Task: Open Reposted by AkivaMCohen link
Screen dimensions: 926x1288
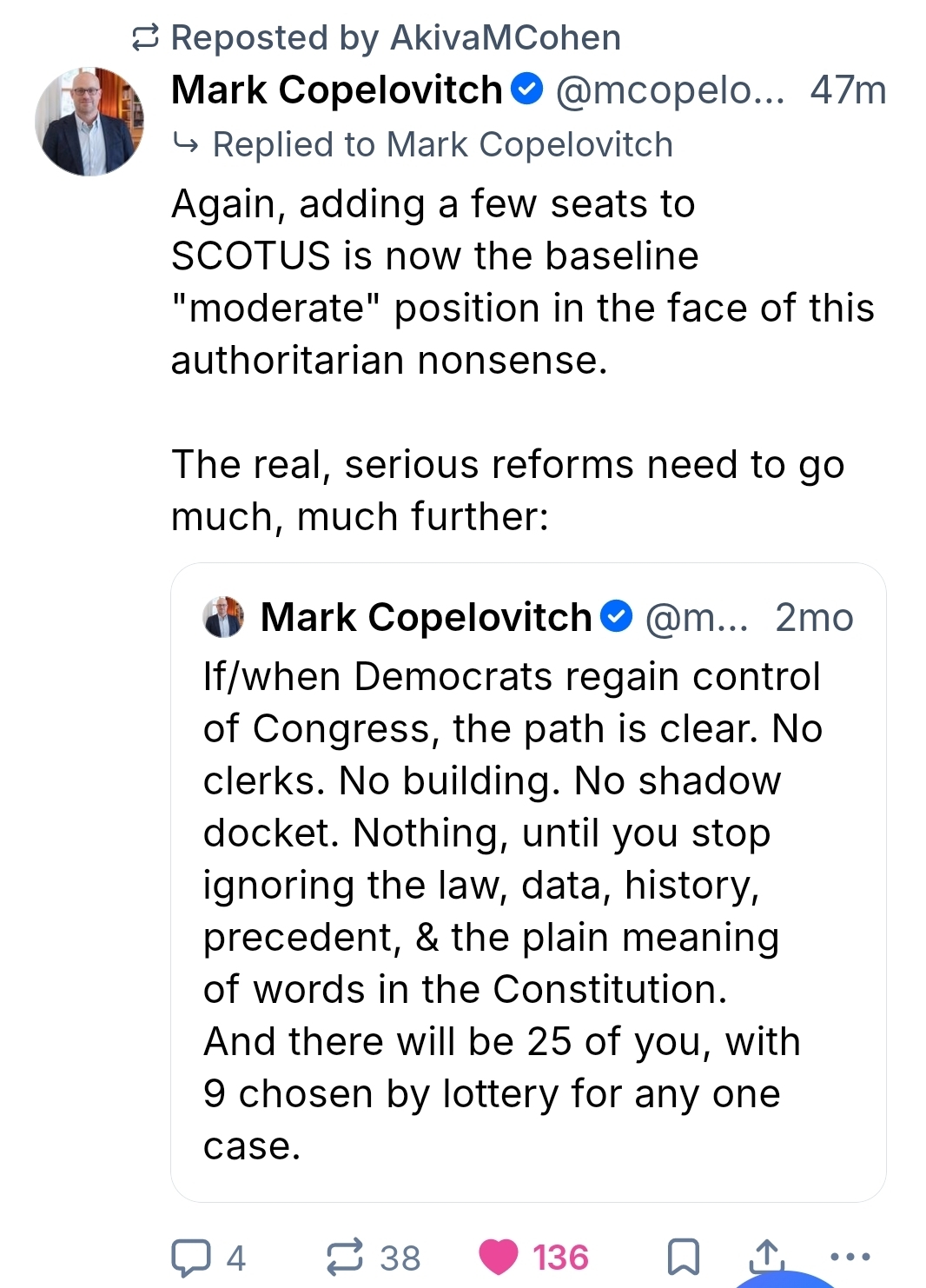Action: tap(395, 38)
